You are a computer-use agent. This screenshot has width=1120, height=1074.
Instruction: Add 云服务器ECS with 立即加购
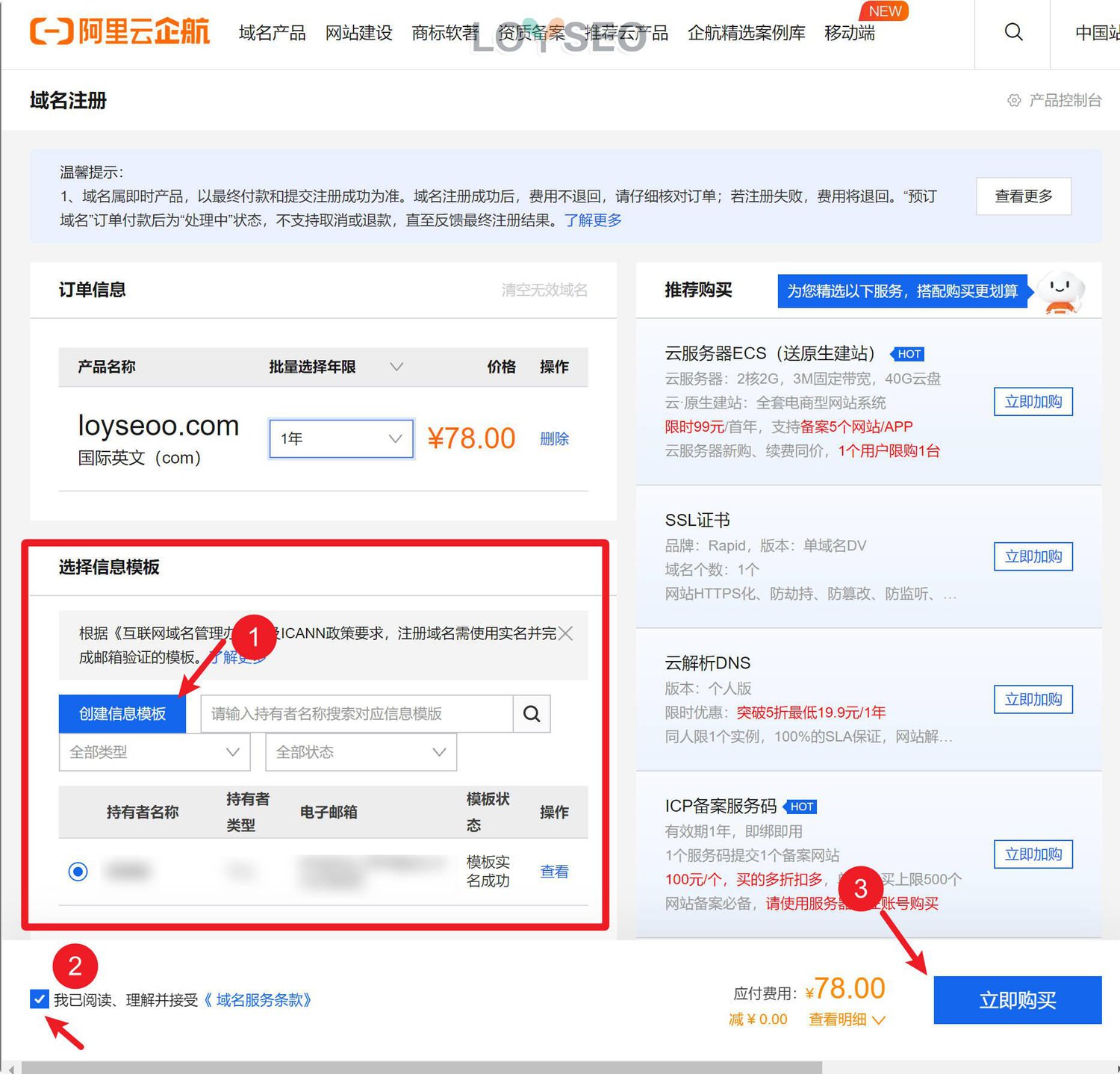(1033, 402)
